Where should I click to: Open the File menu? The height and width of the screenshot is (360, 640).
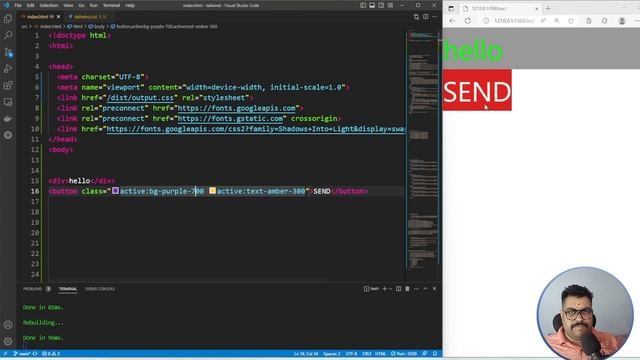[18, 5]
